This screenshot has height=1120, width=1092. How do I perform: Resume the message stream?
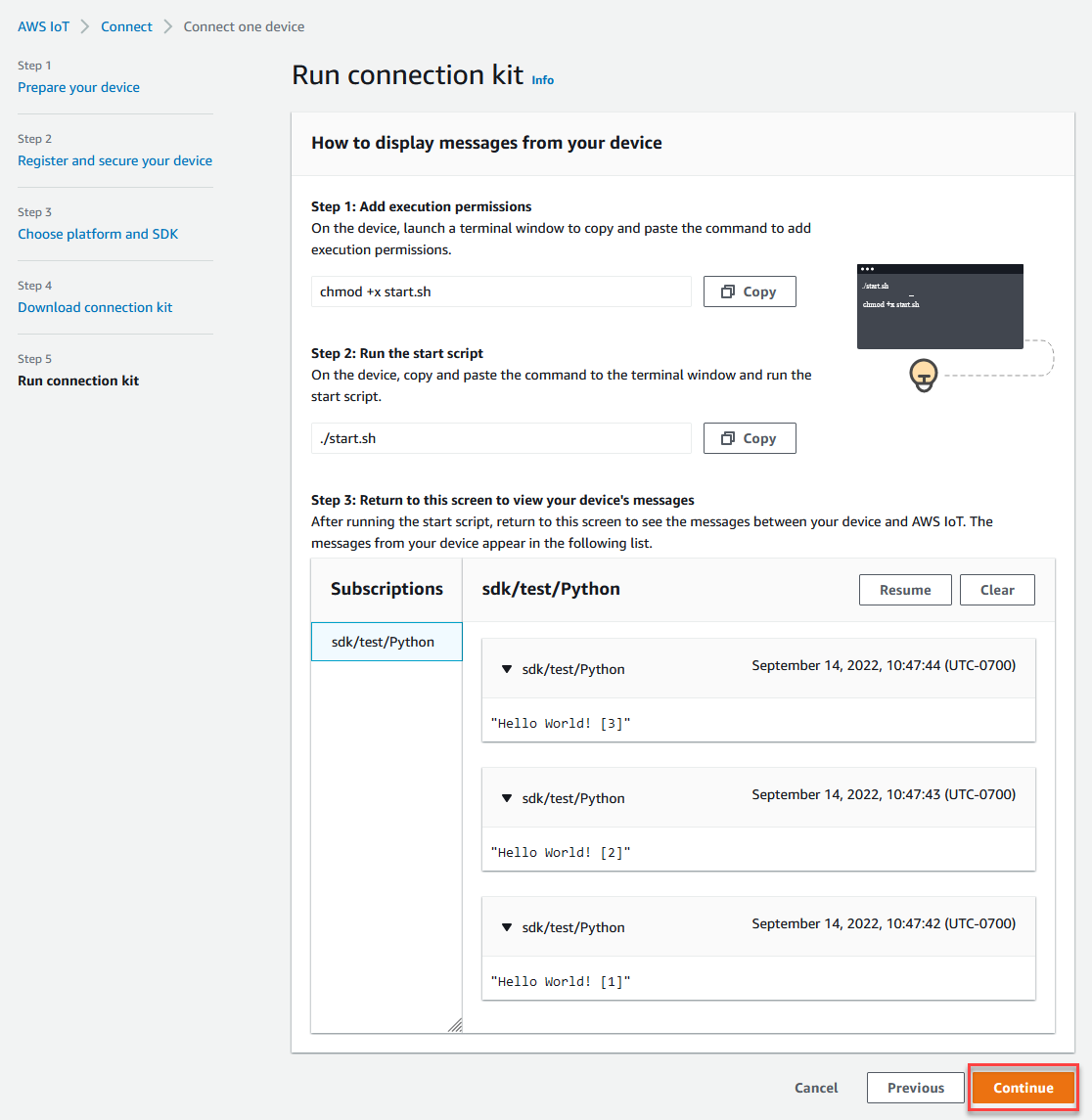904,589
